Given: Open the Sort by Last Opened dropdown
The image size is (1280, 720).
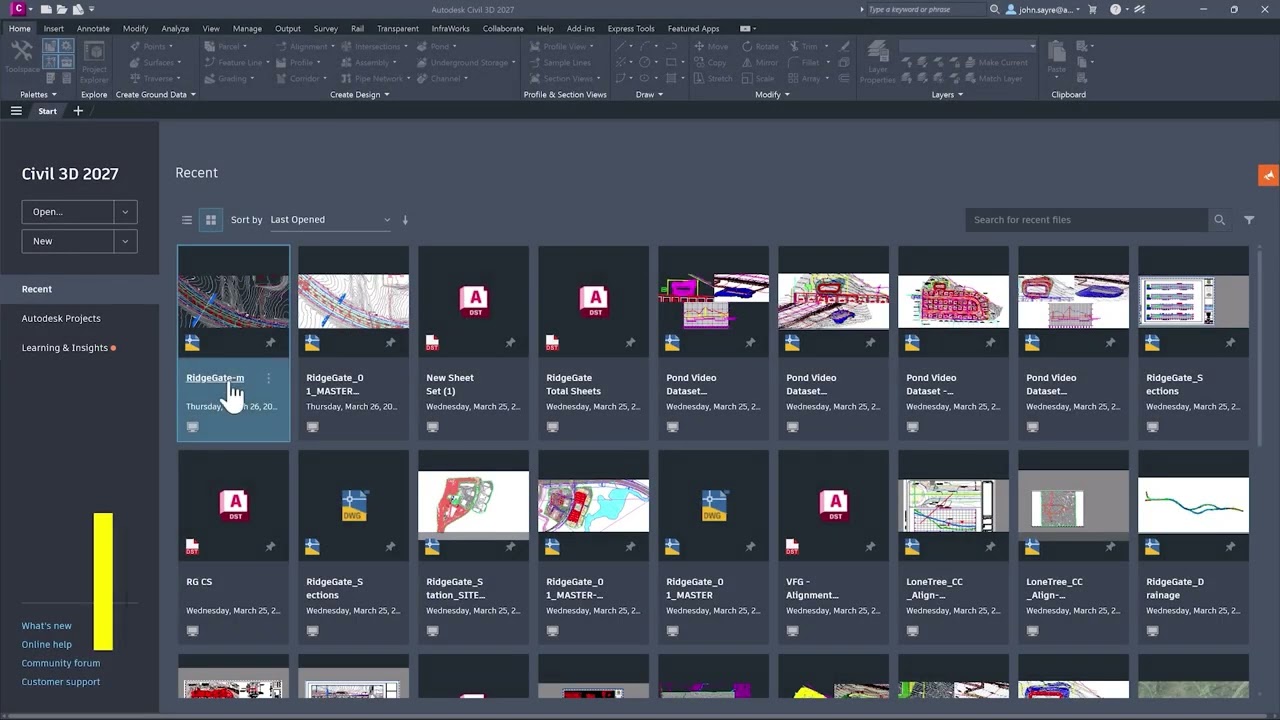Looking at the screenshot, I should [x=330, y=220].
